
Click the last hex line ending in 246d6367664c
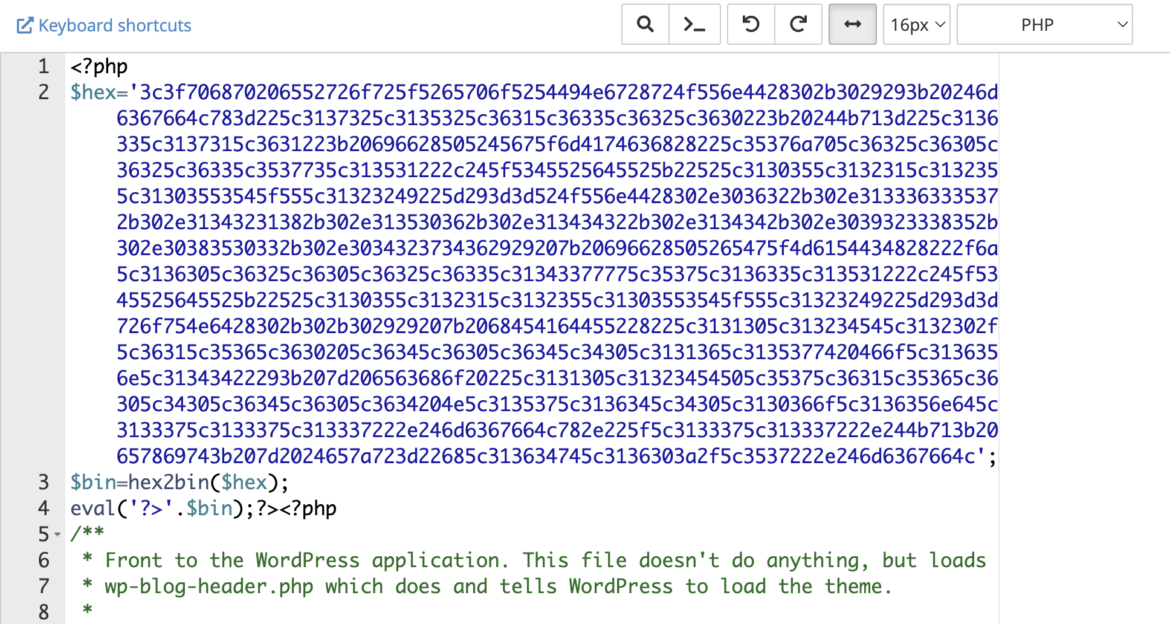click(551, 456)
